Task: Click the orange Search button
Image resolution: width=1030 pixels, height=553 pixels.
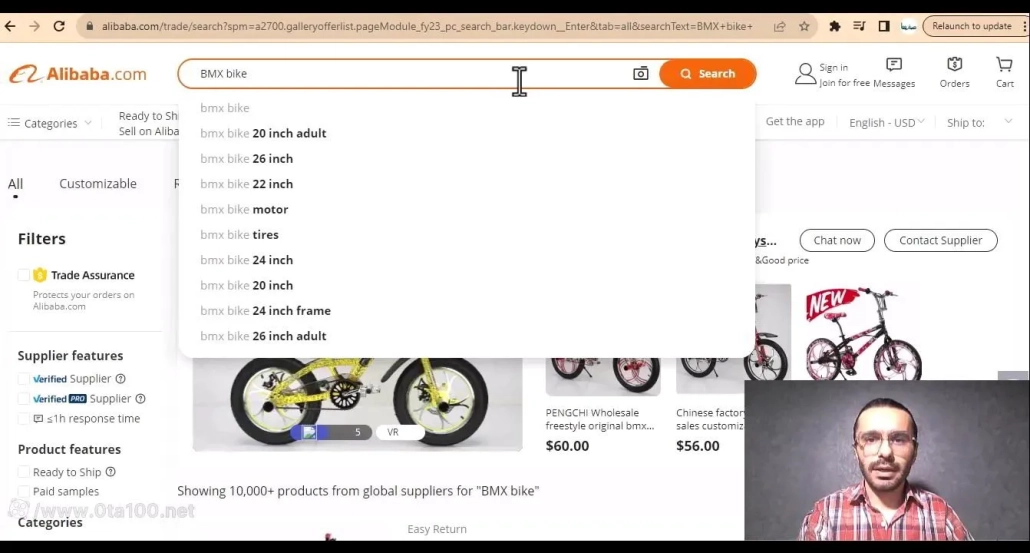Action: pyautogui.click(x=707, y=74)
